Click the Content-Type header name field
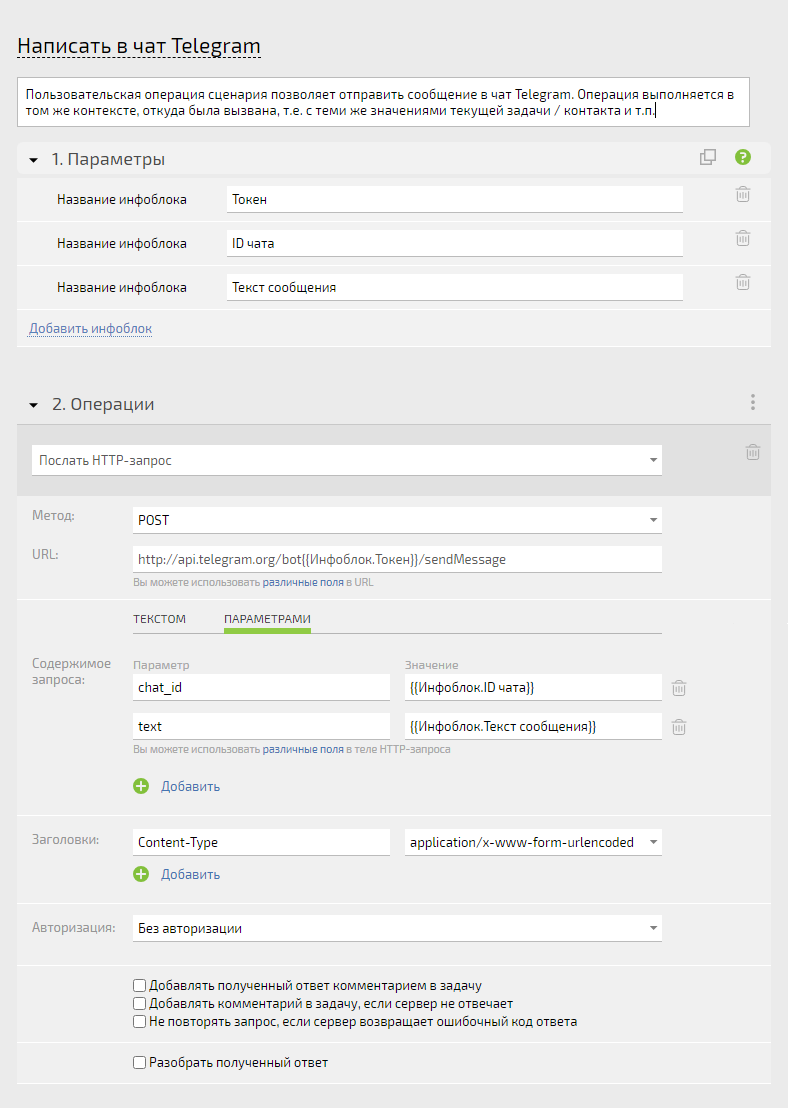788x1108 pixels. 261,842
